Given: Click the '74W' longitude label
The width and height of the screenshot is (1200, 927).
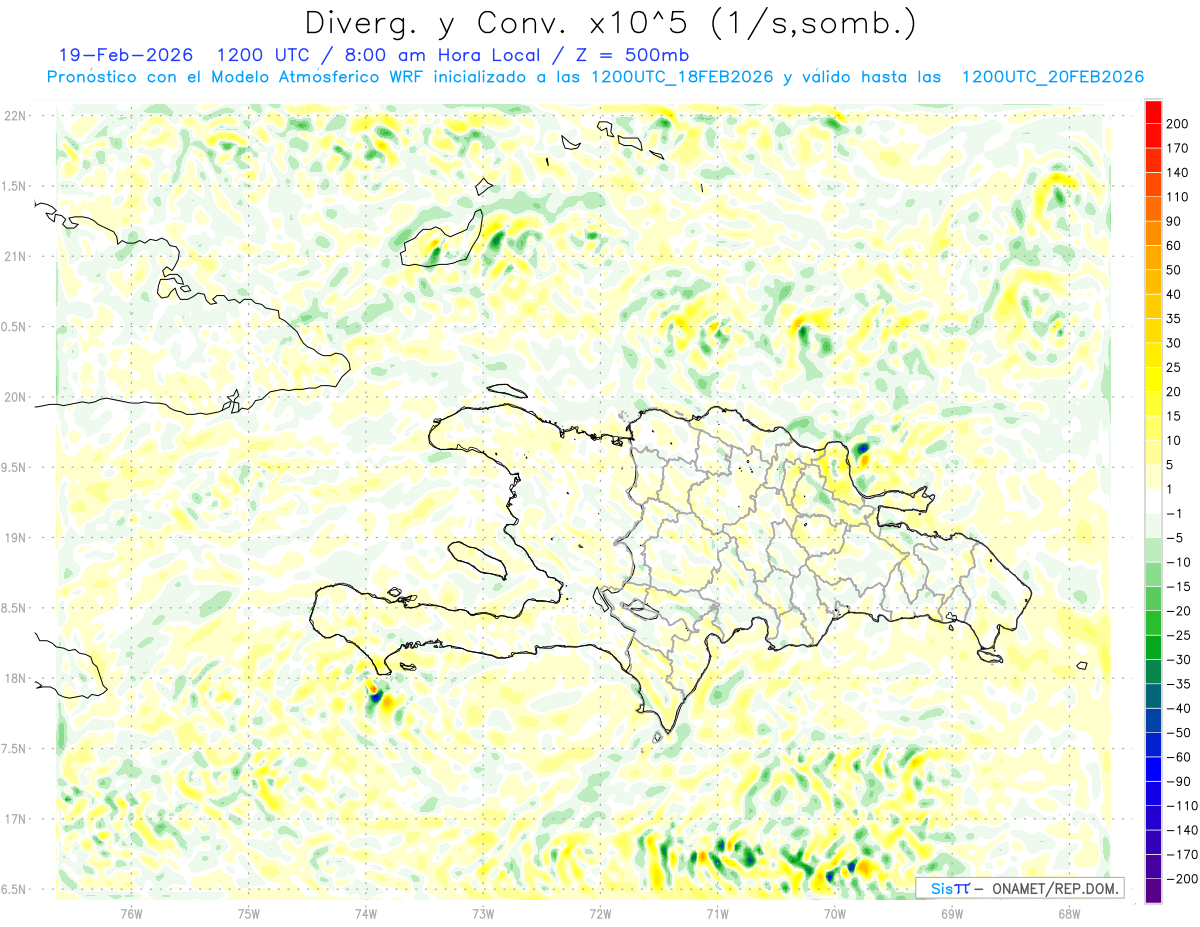Looking at the screenshot, I should click(x=365, y=913).
